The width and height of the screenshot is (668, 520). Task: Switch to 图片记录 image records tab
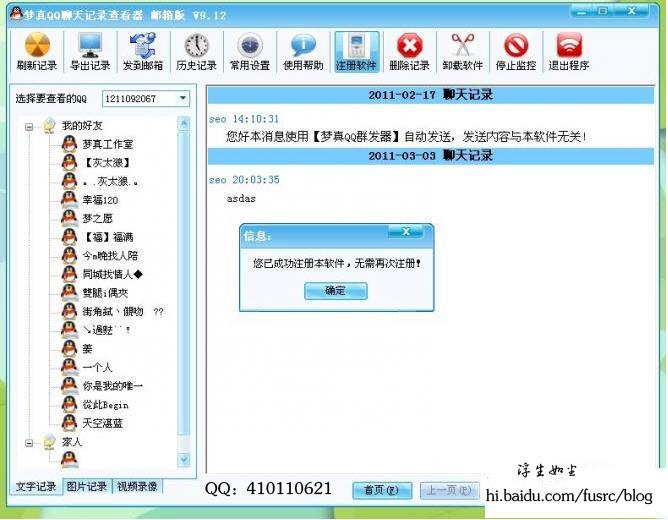tap(86, 486)
